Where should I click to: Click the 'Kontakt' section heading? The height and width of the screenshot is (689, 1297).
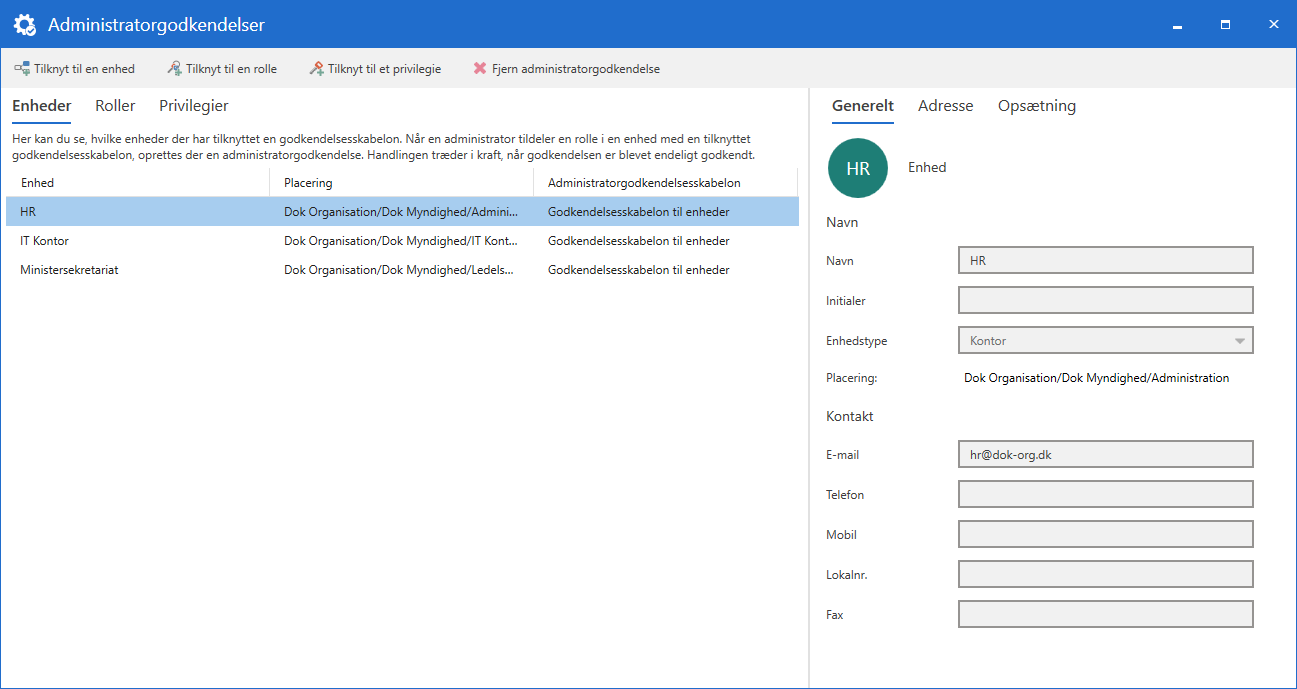coord(850,416)
